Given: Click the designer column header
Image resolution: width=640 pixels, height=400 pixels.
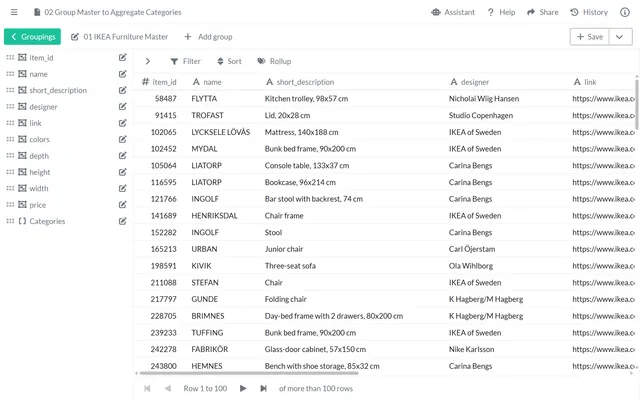Looking at the screenshot, I should [475, 82].
